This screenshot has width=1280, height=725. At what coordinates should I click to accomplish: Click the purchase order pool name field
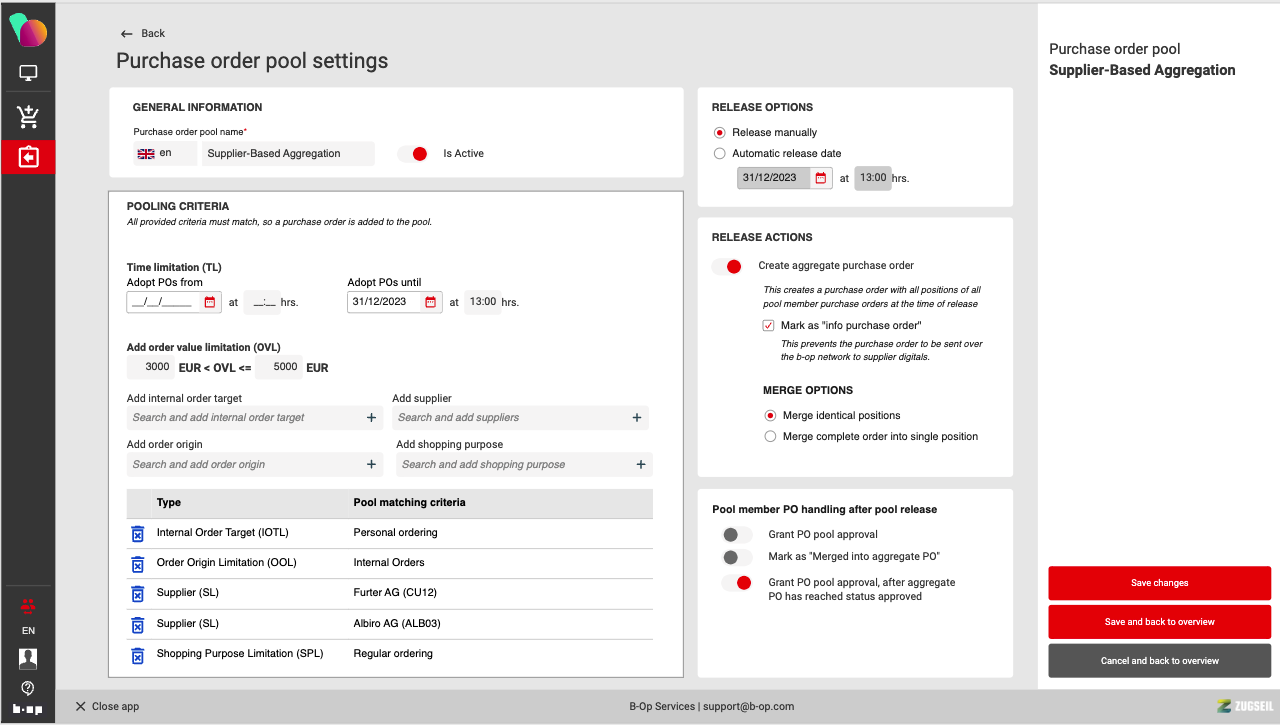287,154
